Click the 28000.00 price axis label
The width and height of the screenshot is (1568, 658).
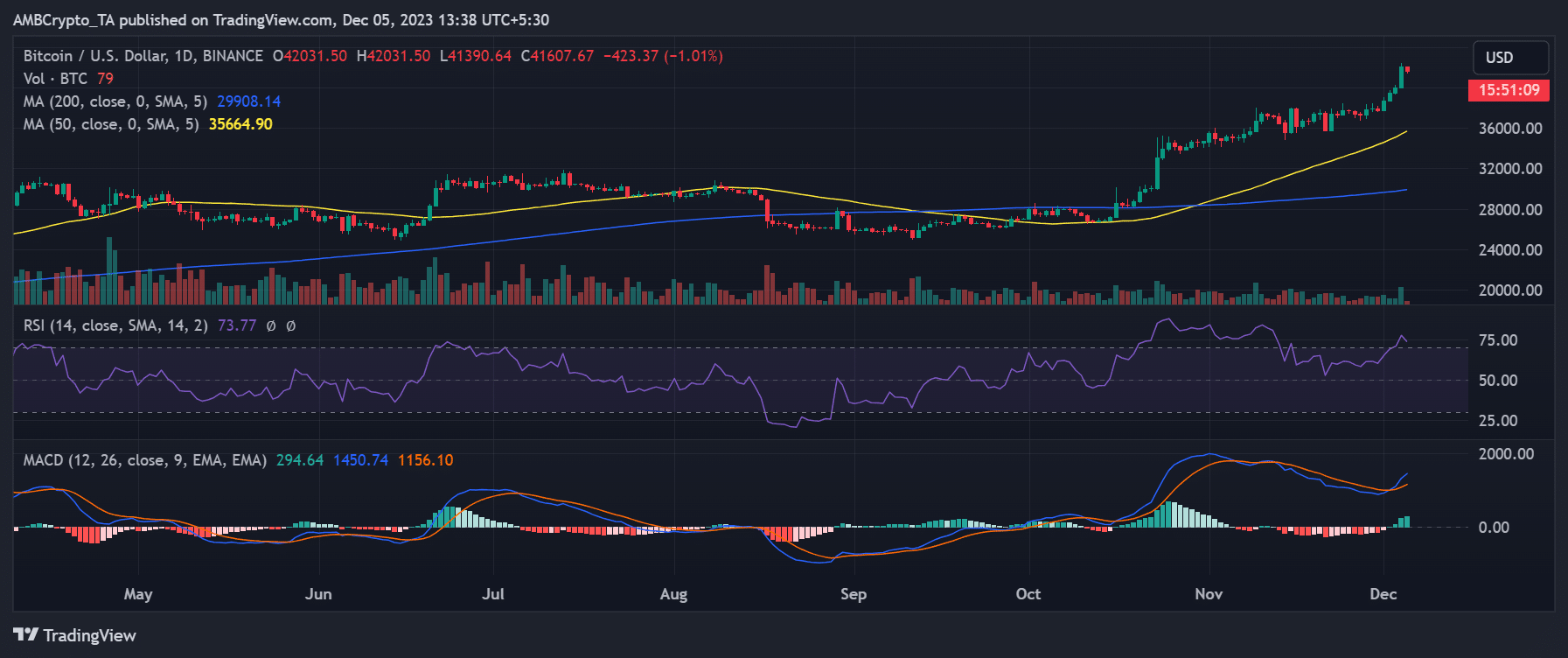click(x=1510, y=210)
